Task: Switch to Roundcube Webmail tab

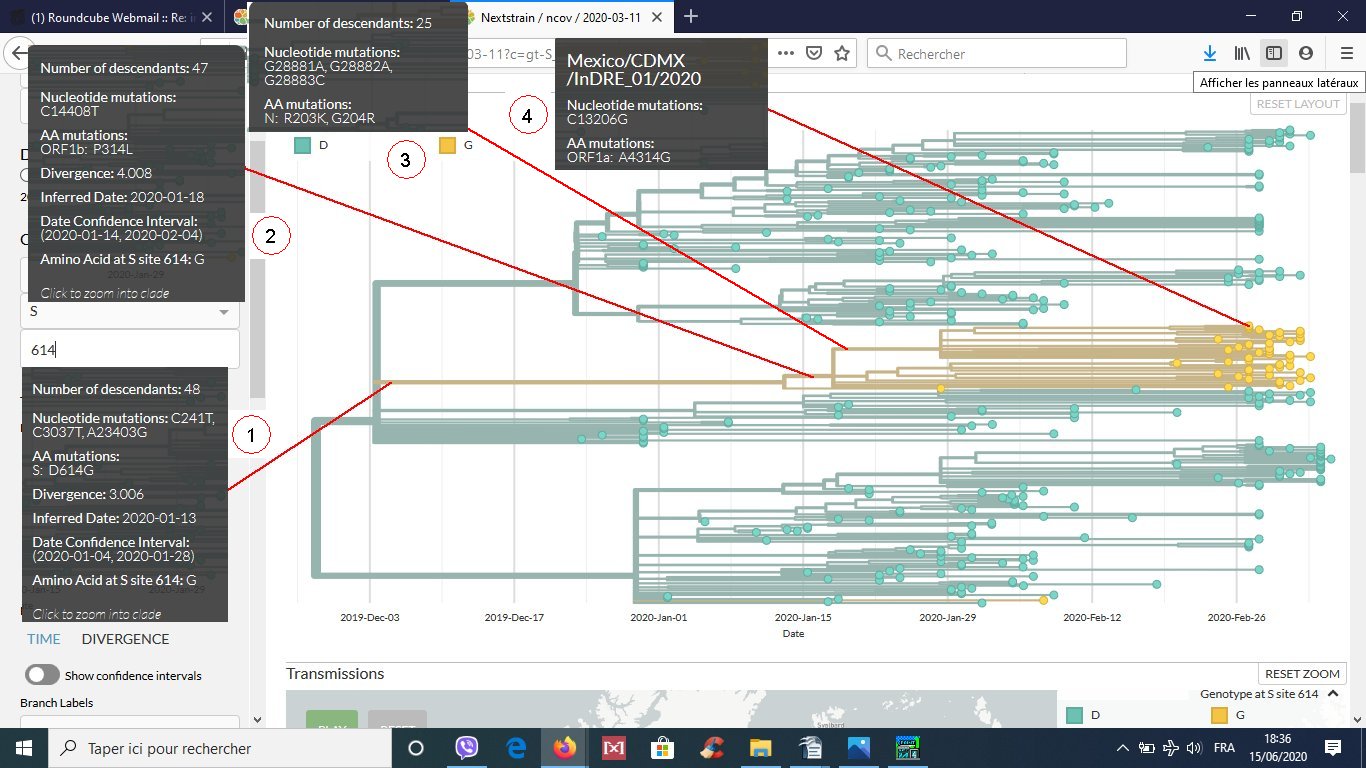Action: click(110, 17)
